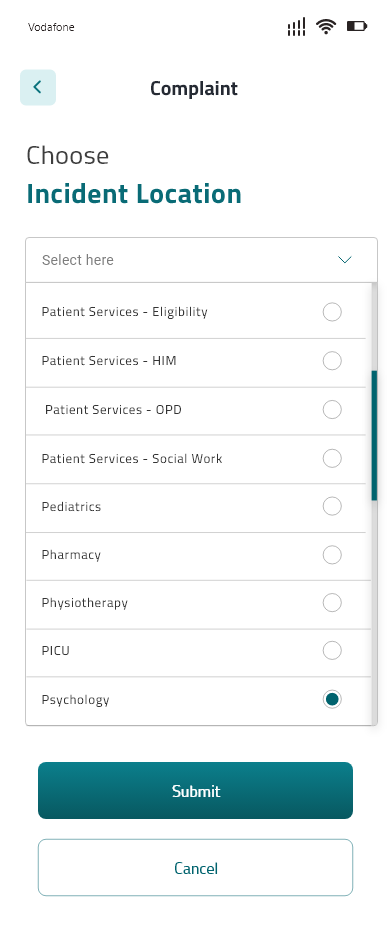
Task: Pick Patient Services - Social Work radio
Action: coord(332,458)
